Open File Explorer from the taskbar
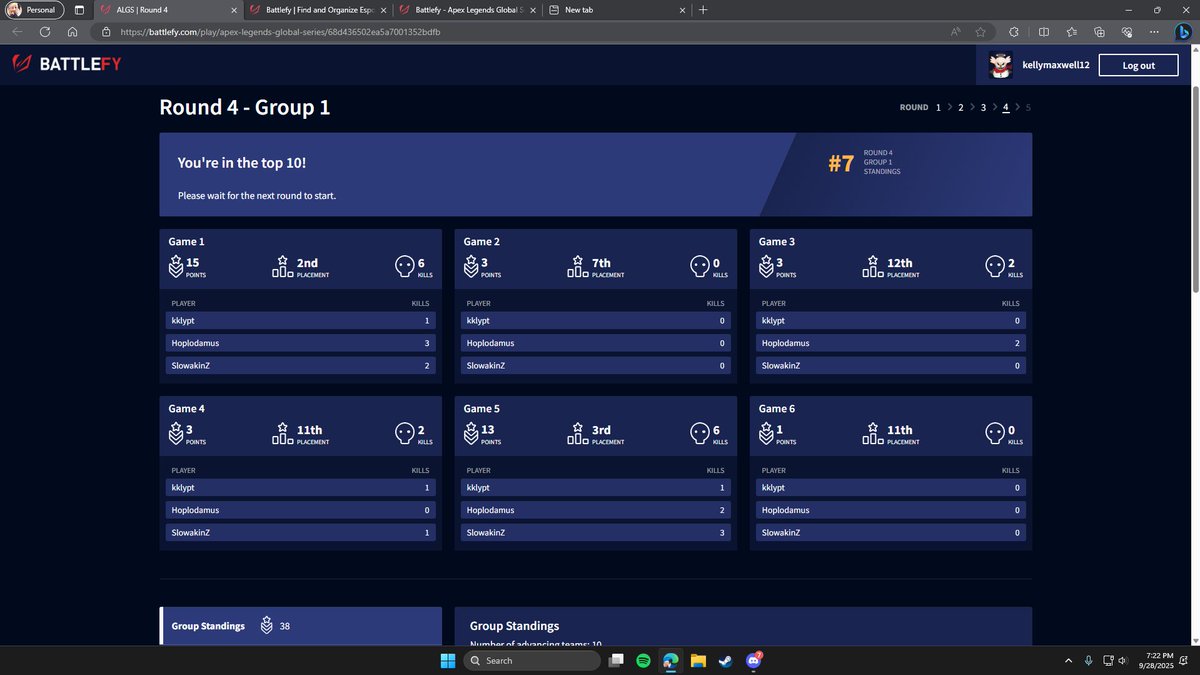Screen dimensions: 1200x675 coord(698,660)
